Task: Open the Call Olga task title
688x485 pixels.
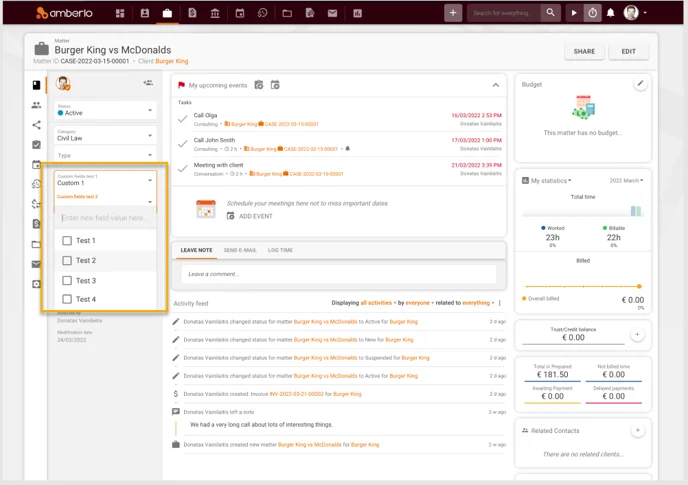Action: [x=205, y=115]
